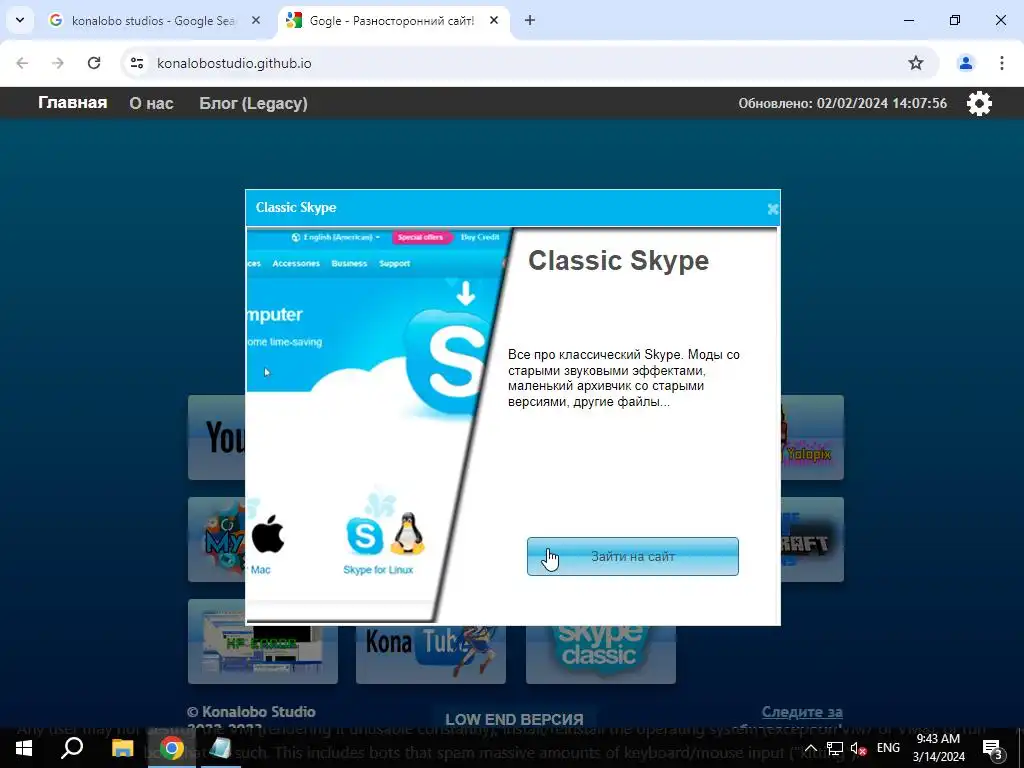
Task: Click the "Classic Skype" heading text
Action: (x=618, y=261)
